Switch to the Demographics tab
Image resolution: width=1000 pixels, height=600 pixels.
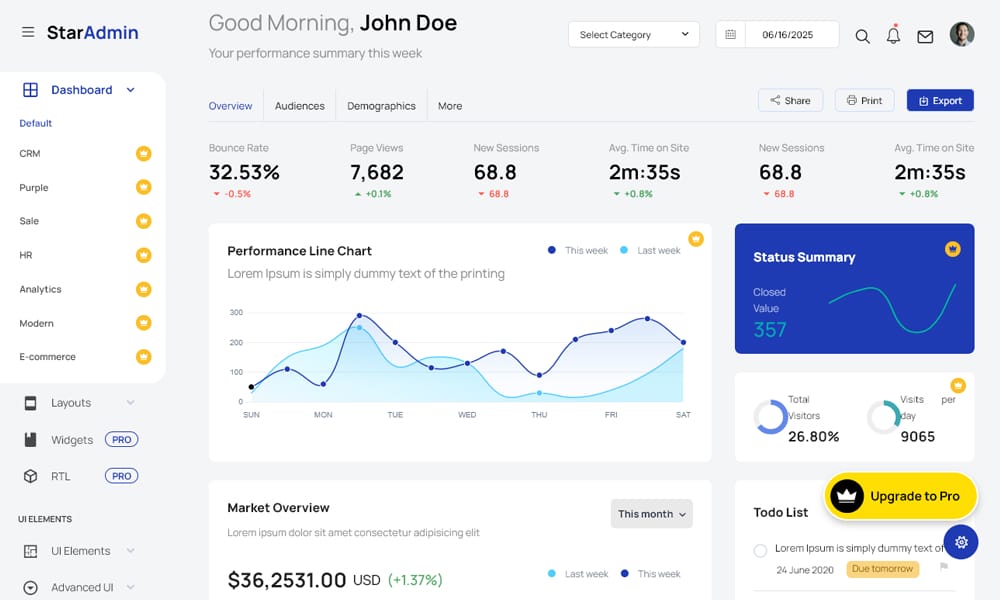pyautogui.click(x=381, y=106)
